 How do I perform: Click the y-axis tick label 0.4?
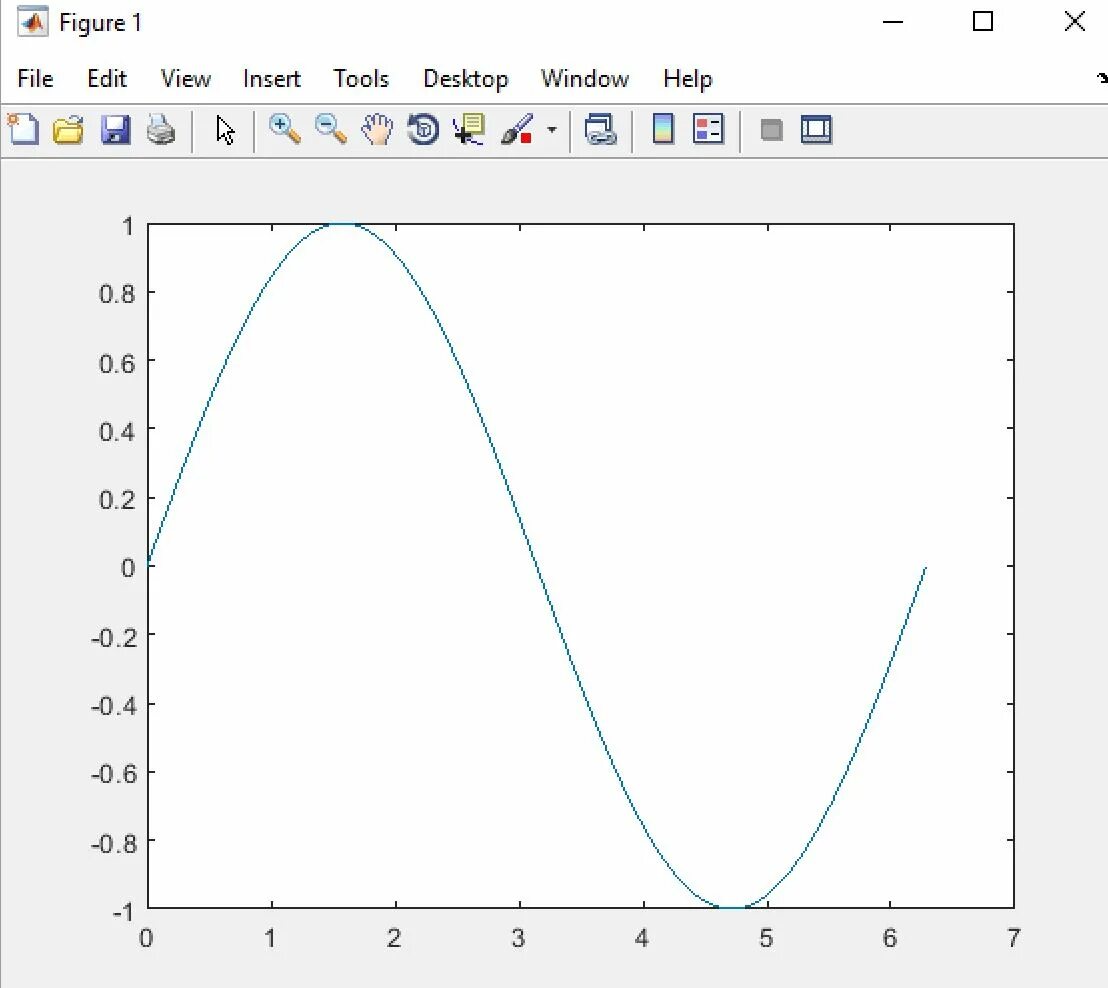pos(117,431)
